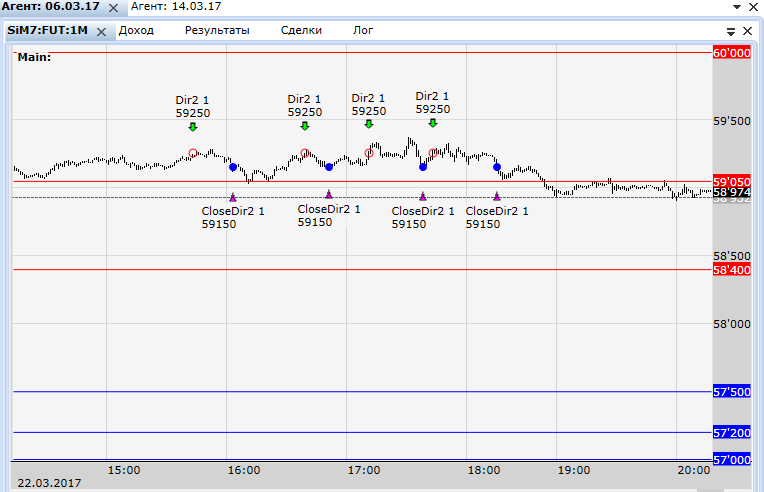
Task: Open the chart panel options dropdown
Action: pos(730,32)
